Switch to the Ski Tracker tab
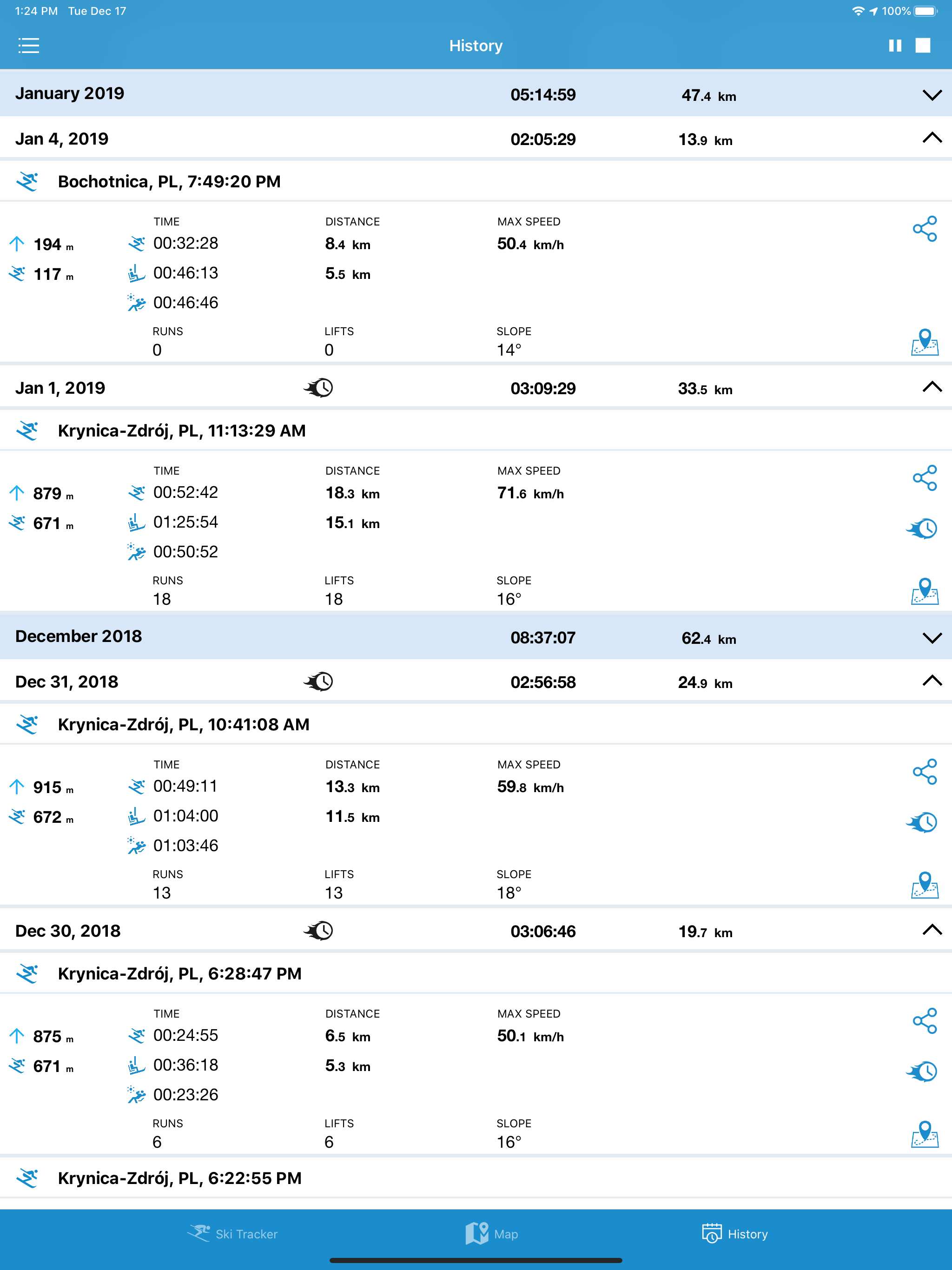This screenshot has height=1270, width=952. pos(232,1234)
